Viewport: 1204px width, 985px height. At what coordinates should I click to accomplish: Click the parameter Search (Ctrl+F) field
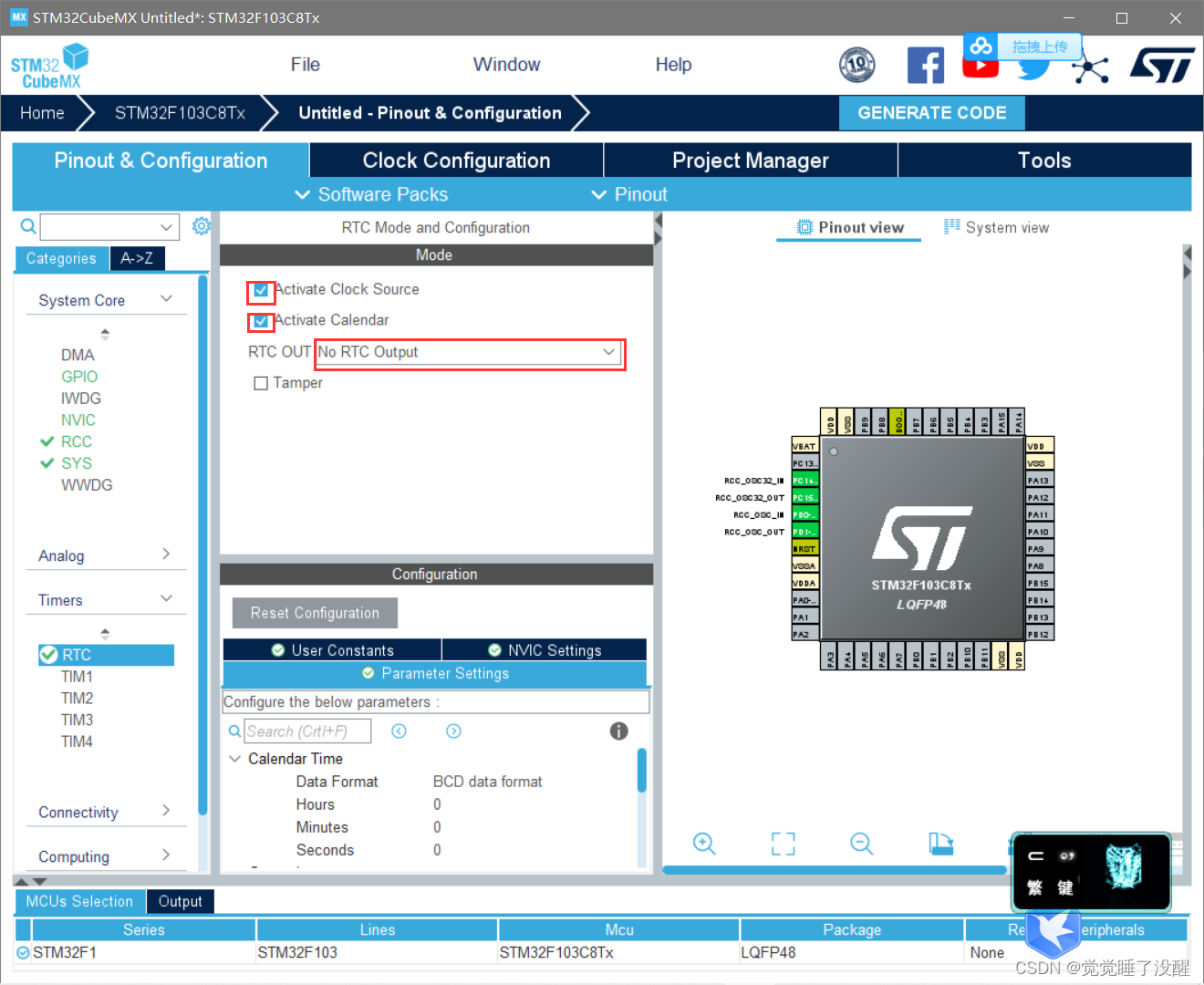[x=307, y=731]
